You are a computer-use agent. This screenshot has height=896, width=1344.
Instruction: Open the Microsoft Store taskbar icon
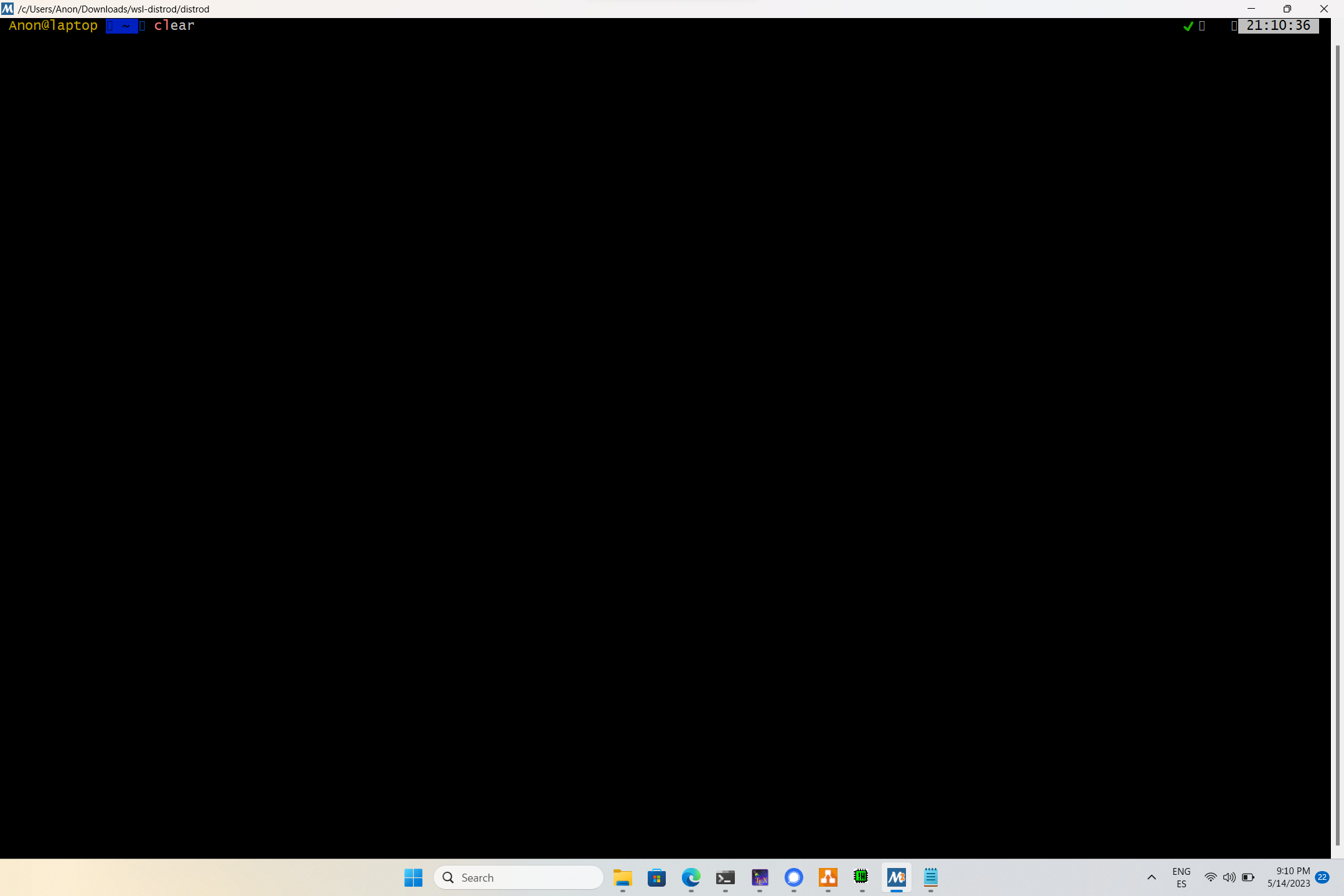[656, 877]
